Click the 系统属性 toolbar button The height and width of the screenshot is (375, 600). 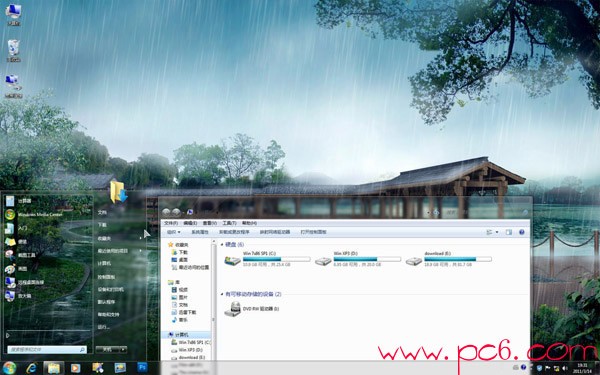200,232
